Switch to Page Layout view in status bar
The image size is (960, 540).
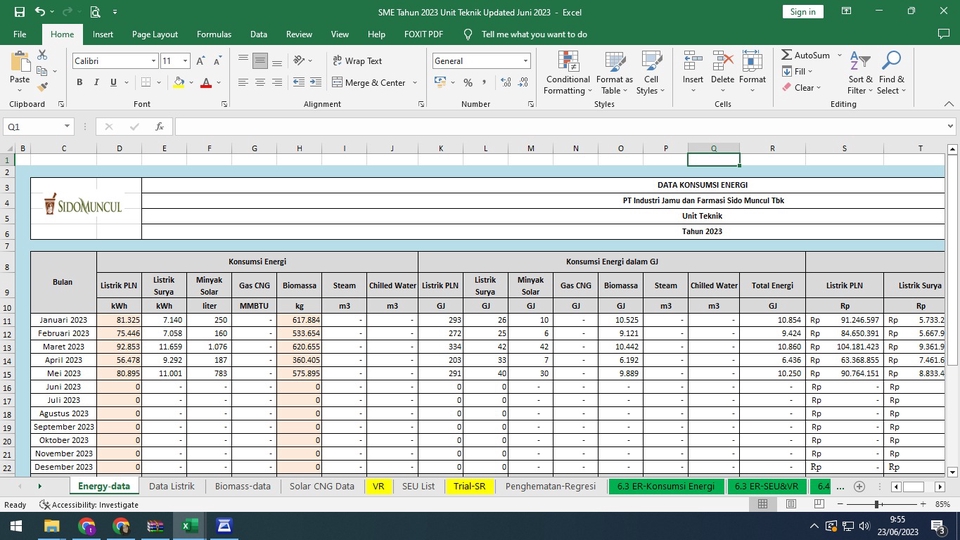pos(791,504)
